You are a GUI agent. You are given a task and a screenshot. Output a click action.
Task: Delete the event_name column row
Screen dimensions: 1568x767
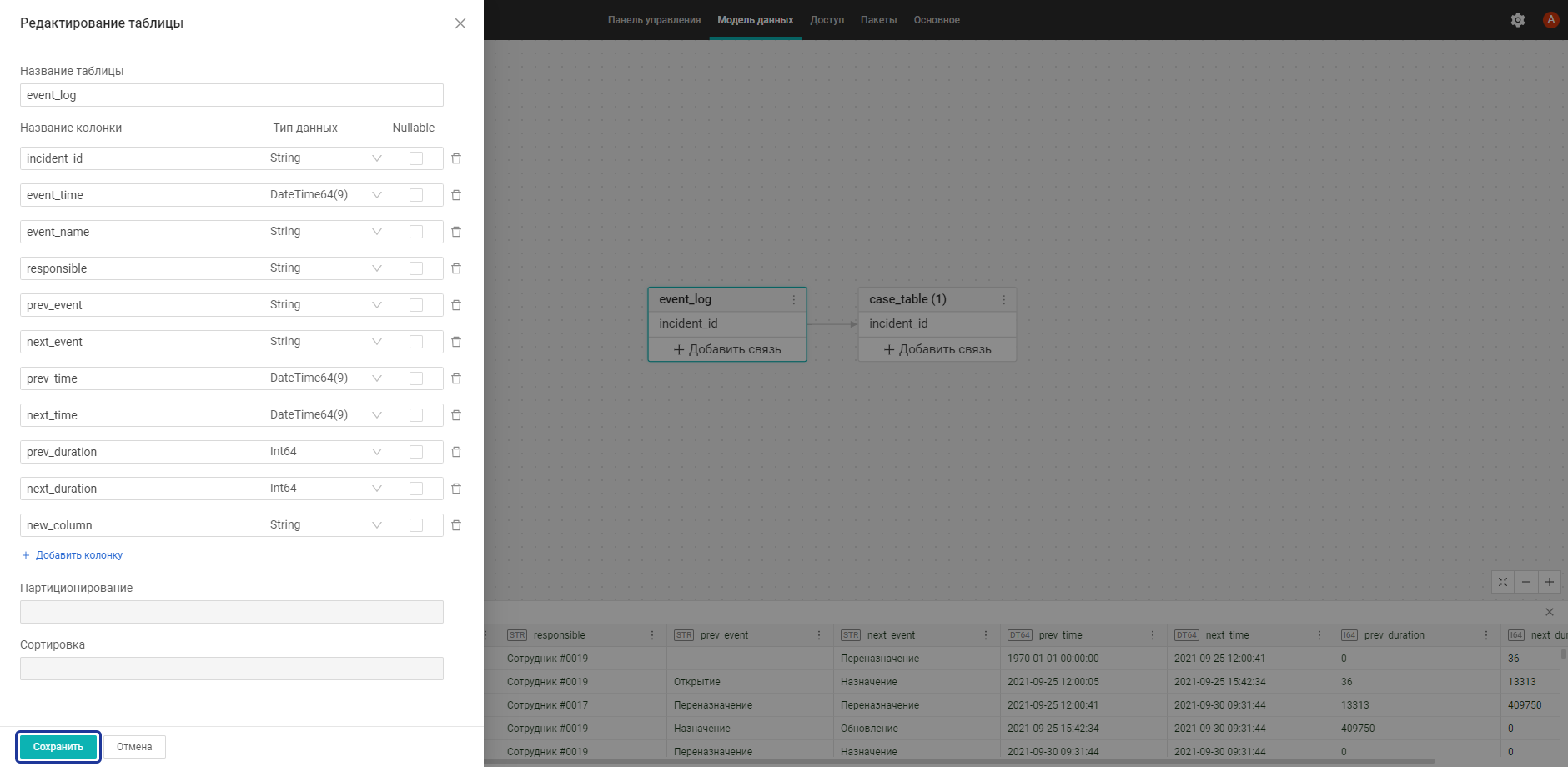point(456,232)
